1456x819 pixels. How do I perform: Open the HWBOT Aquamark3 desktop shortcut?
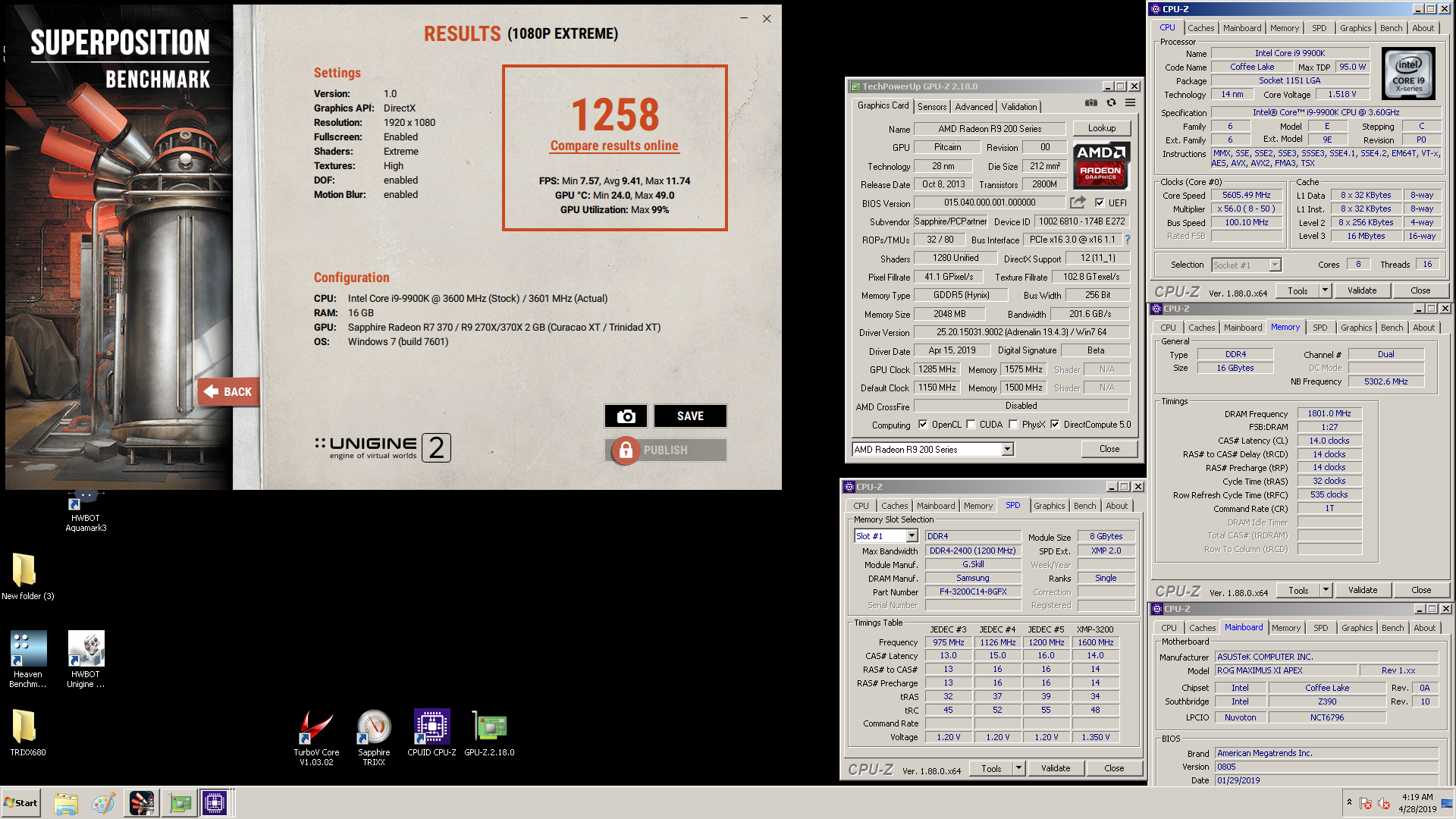click(86, 510)
